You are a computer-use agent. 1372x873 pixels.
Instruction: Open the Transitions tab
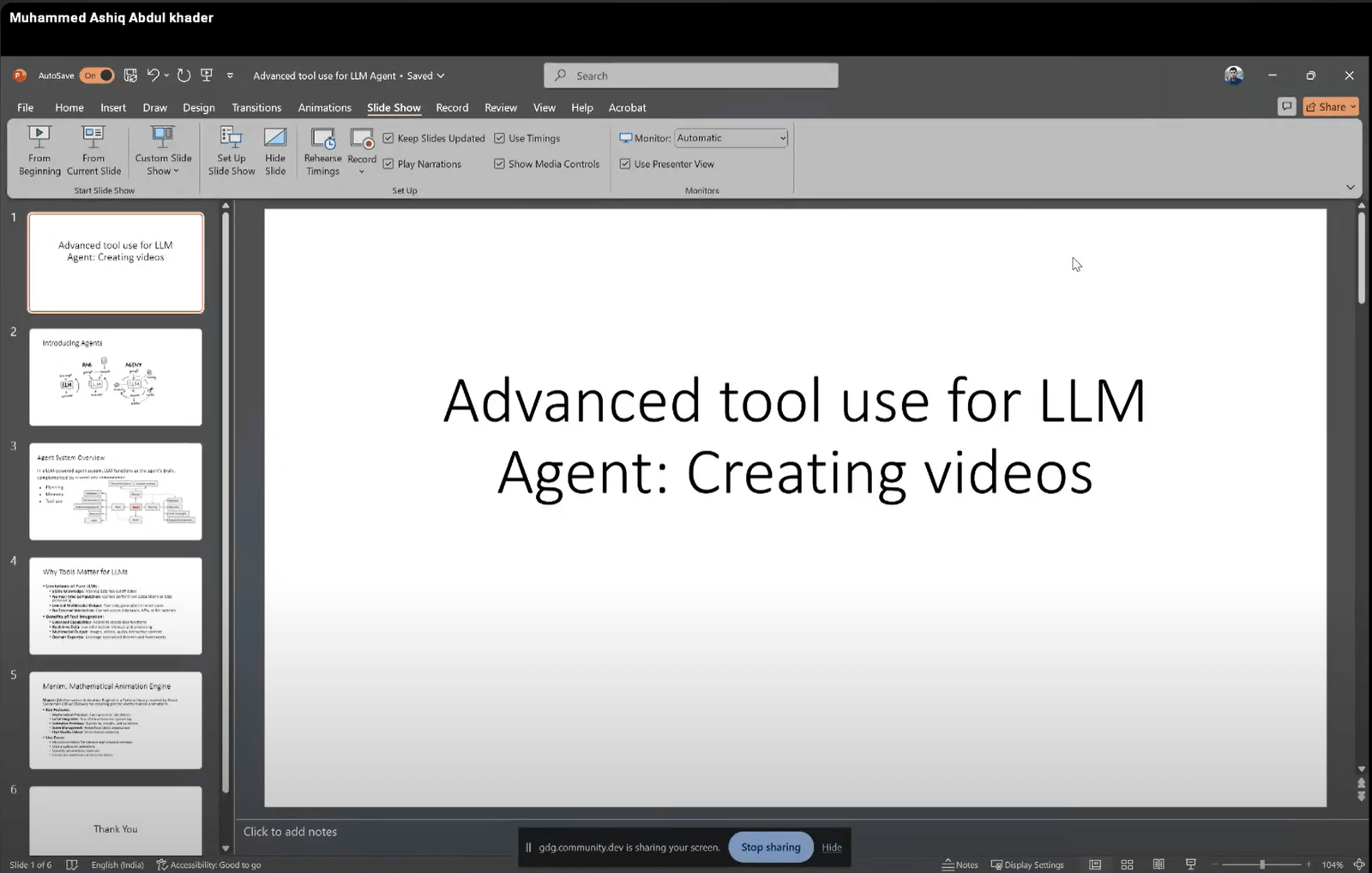click(256, 107)
